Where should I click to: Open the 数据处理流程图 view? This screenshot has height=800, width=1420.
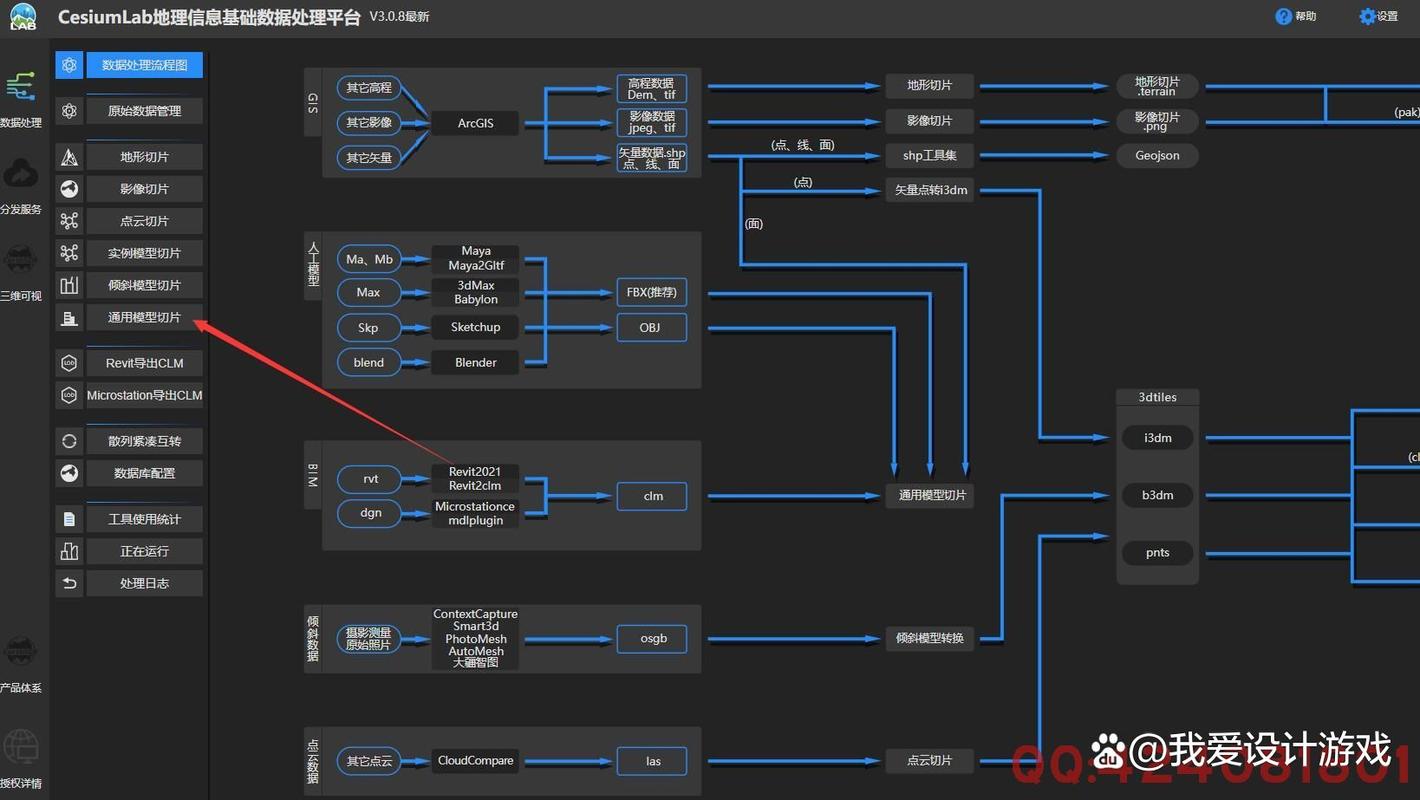pyautogui.click(x=143, y=64)
